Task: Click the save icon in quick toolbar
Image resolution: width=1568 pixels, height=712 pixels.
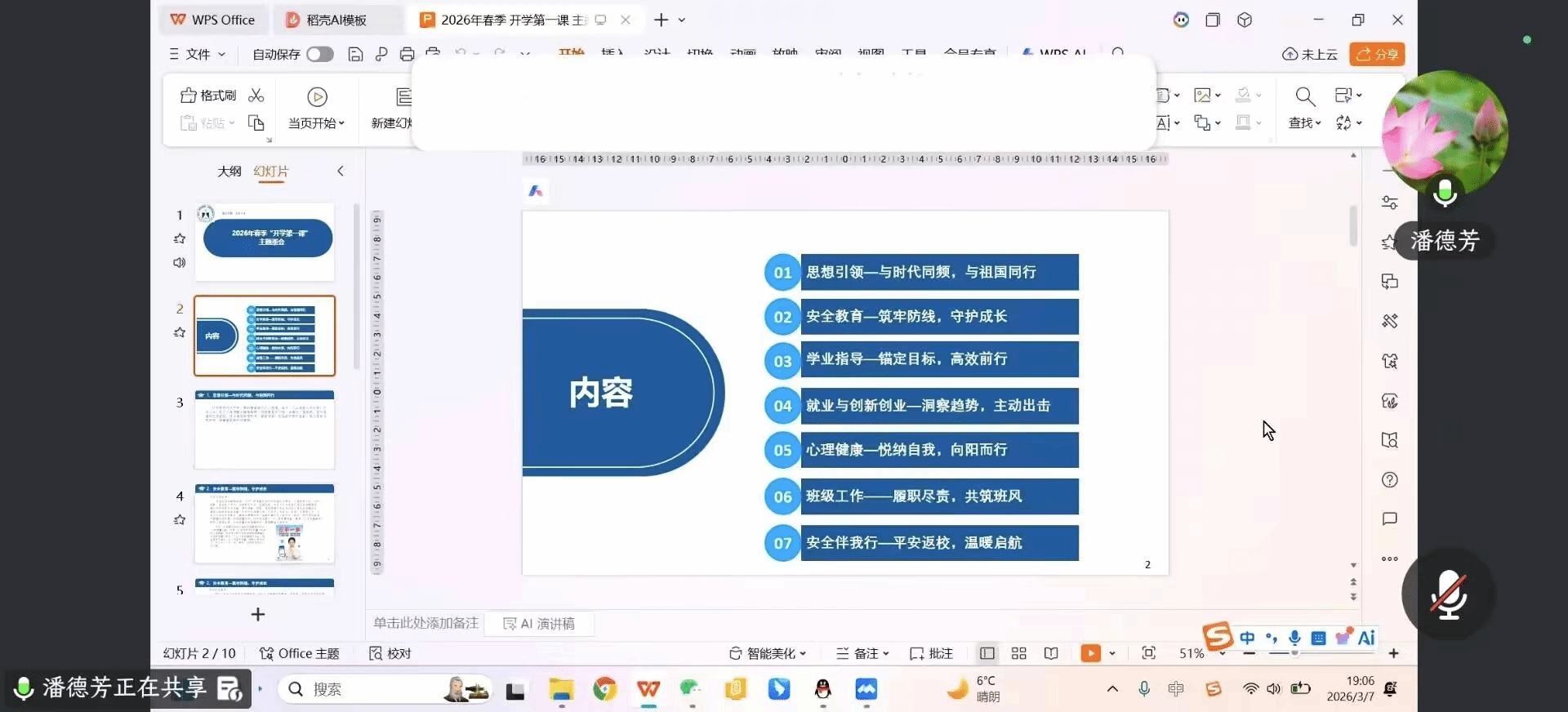Action: [x=355, y=55]
